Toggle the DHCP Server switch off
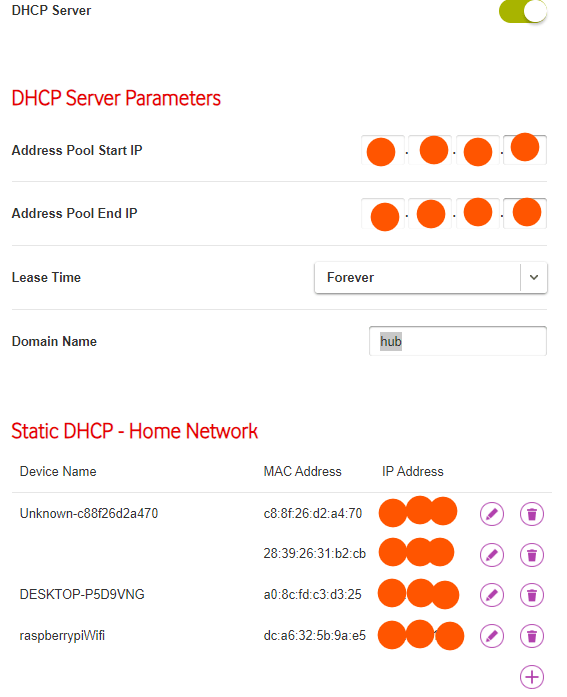 point(523,12)
